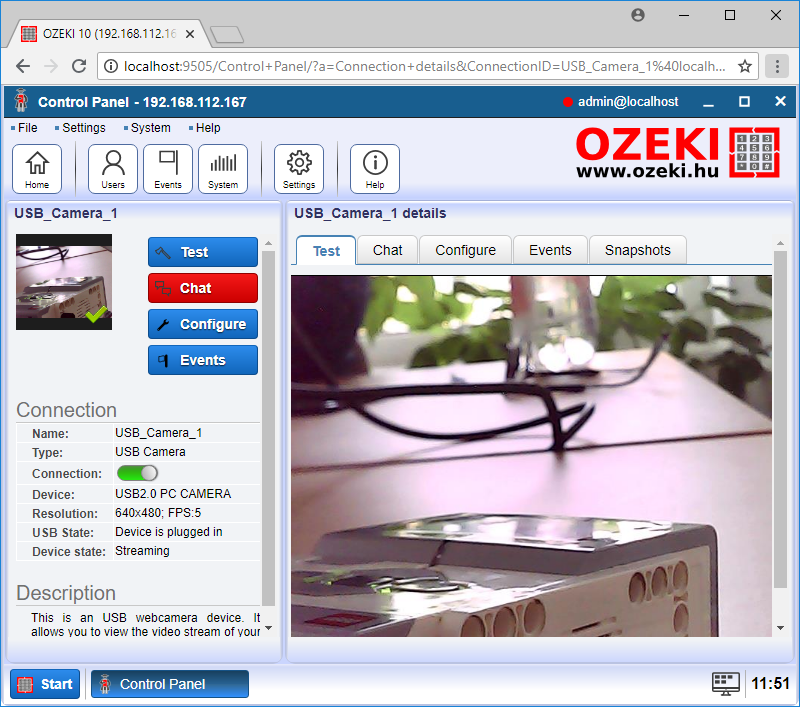Maximize the Control Panel inner window
The width and height of the screenshot is (800, 707).
pos(744,102)
